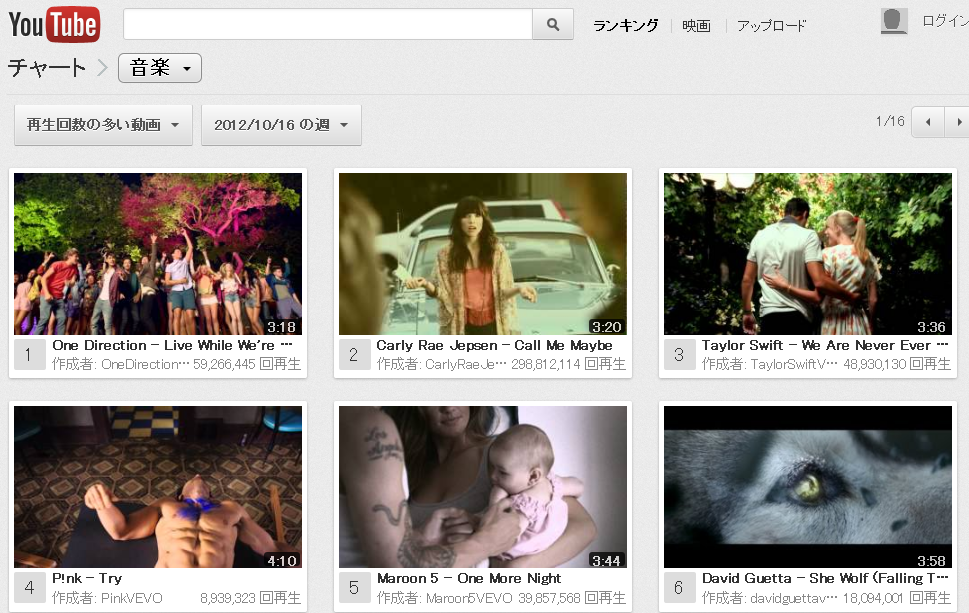969x613 pixels.
Task: Click the 4:10 duration badge
Action: tap(282, 560)
